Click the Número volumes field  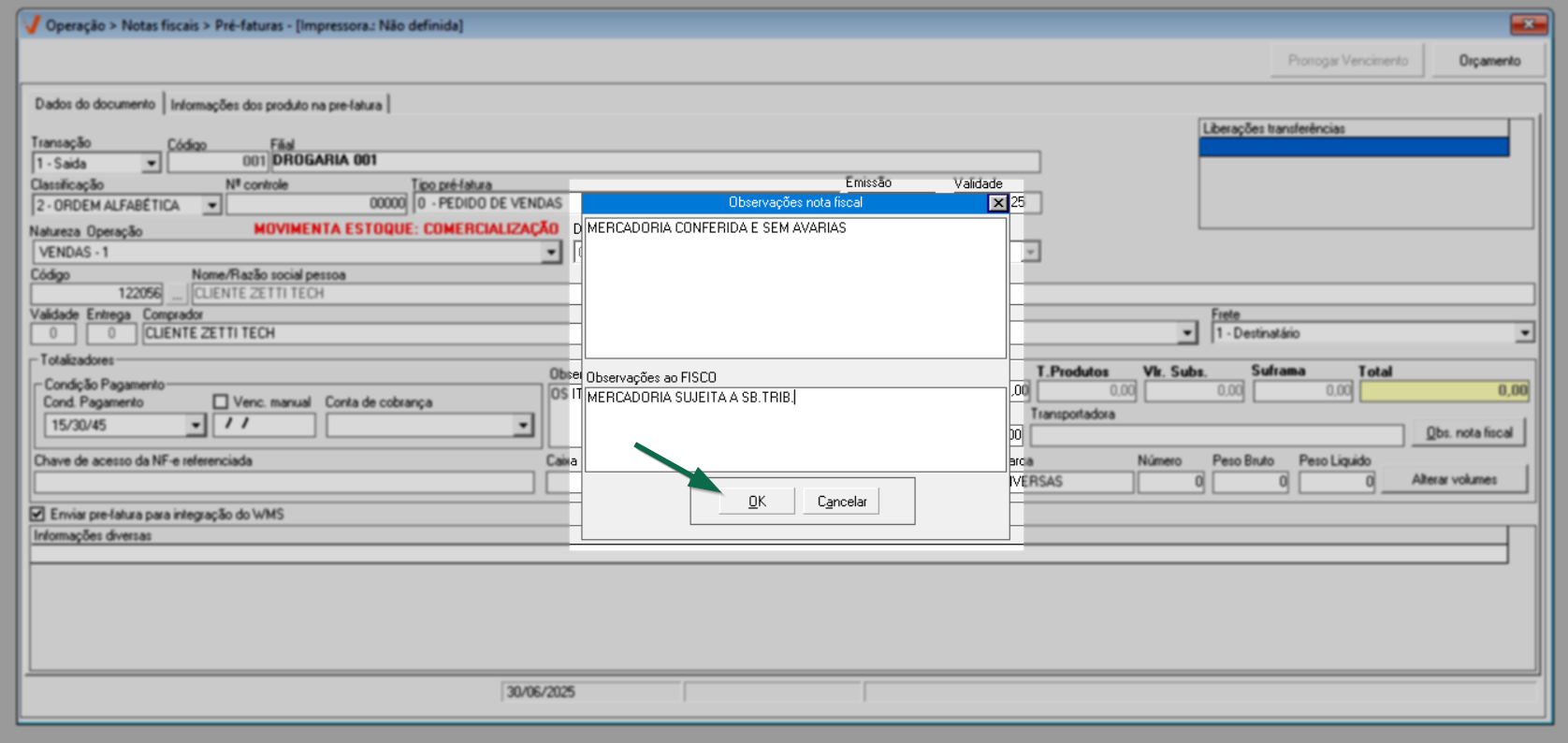tap(1171, 482)
